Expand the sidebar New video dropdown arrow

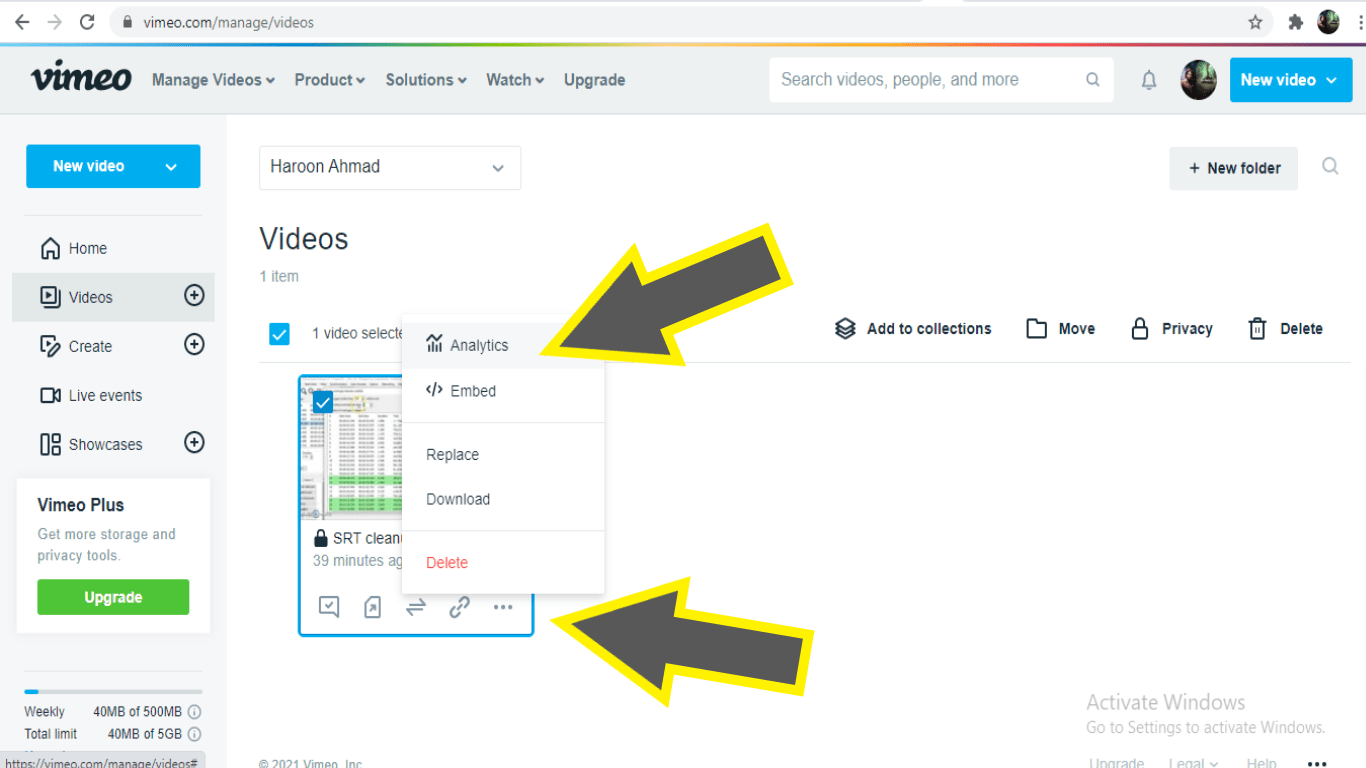[171, 167]
